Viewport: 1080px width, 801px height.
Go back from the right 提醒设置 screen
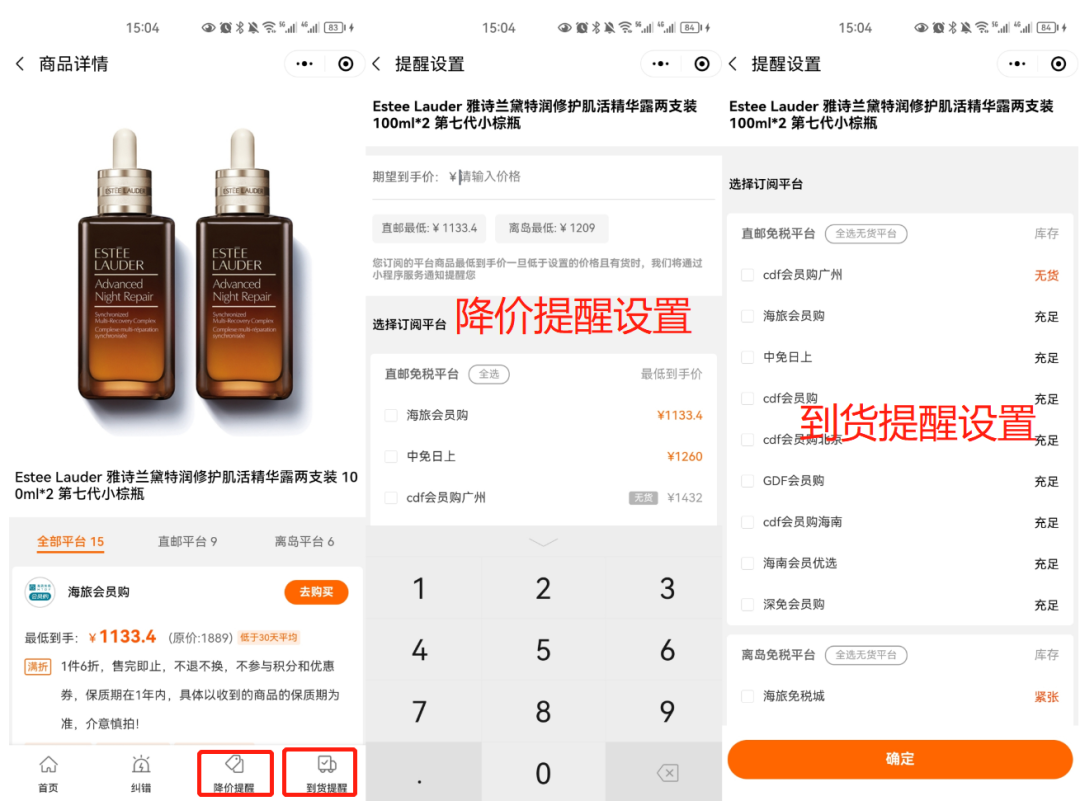tap(733, 64)
